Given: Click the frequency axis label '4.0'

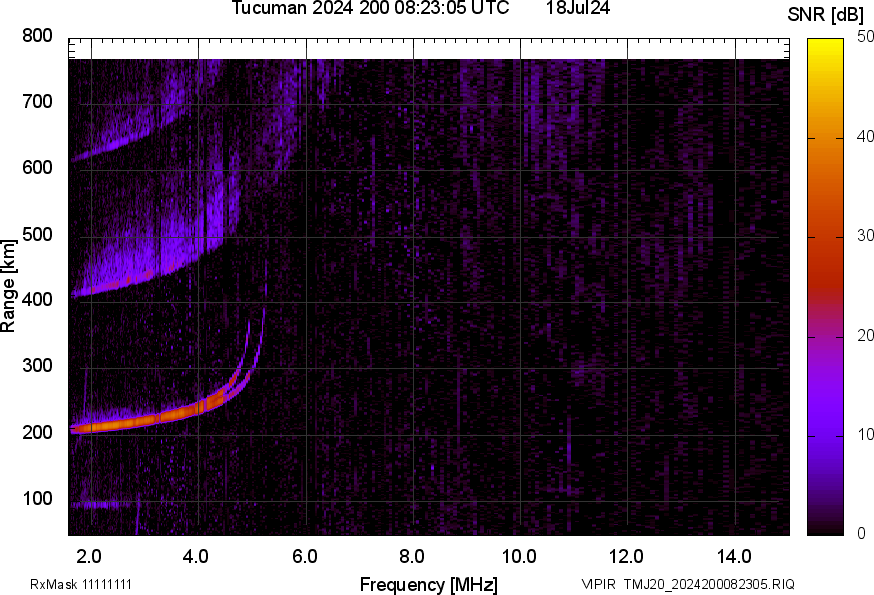Looking at the screenshot, I should 196,556.
